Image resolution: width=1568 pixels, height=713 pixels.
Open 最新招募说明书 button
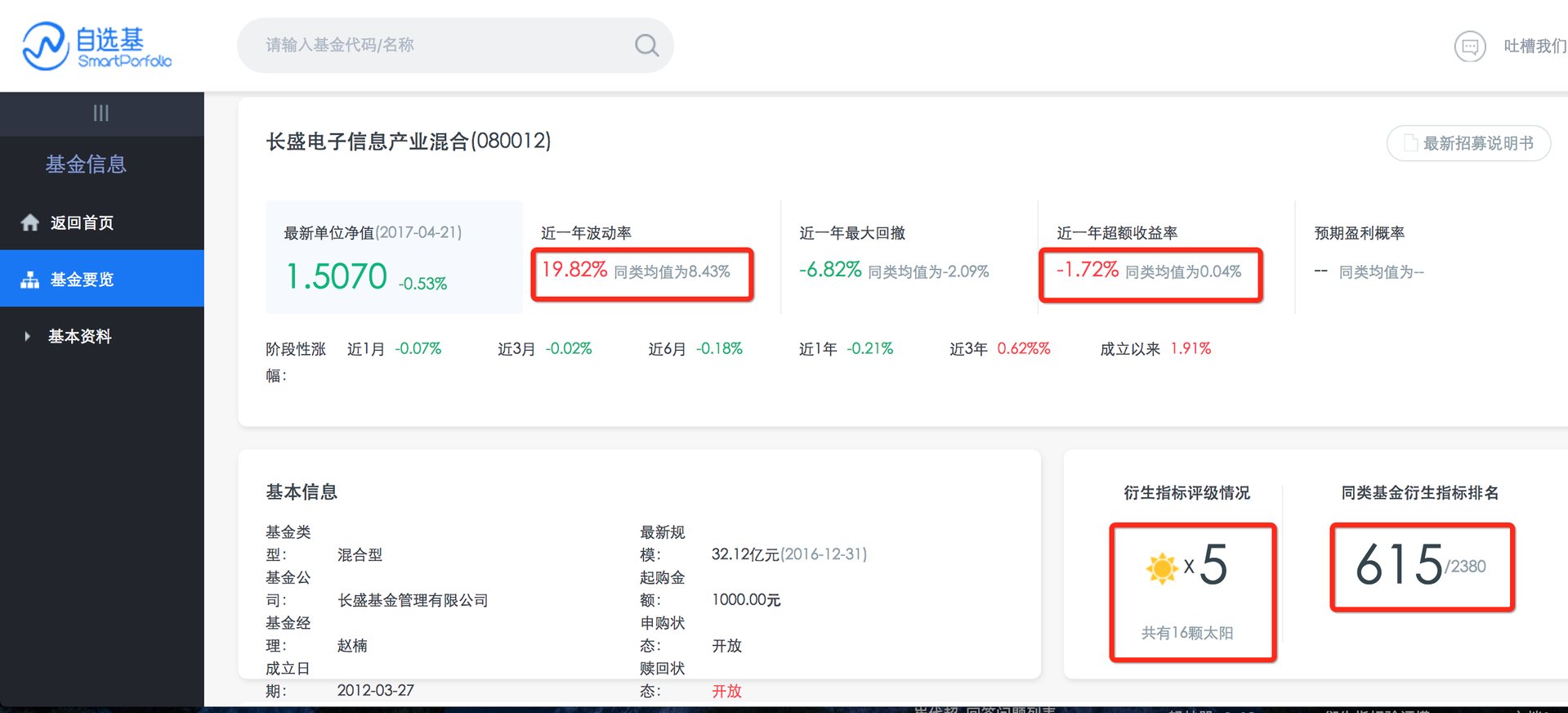point(1468,143)
